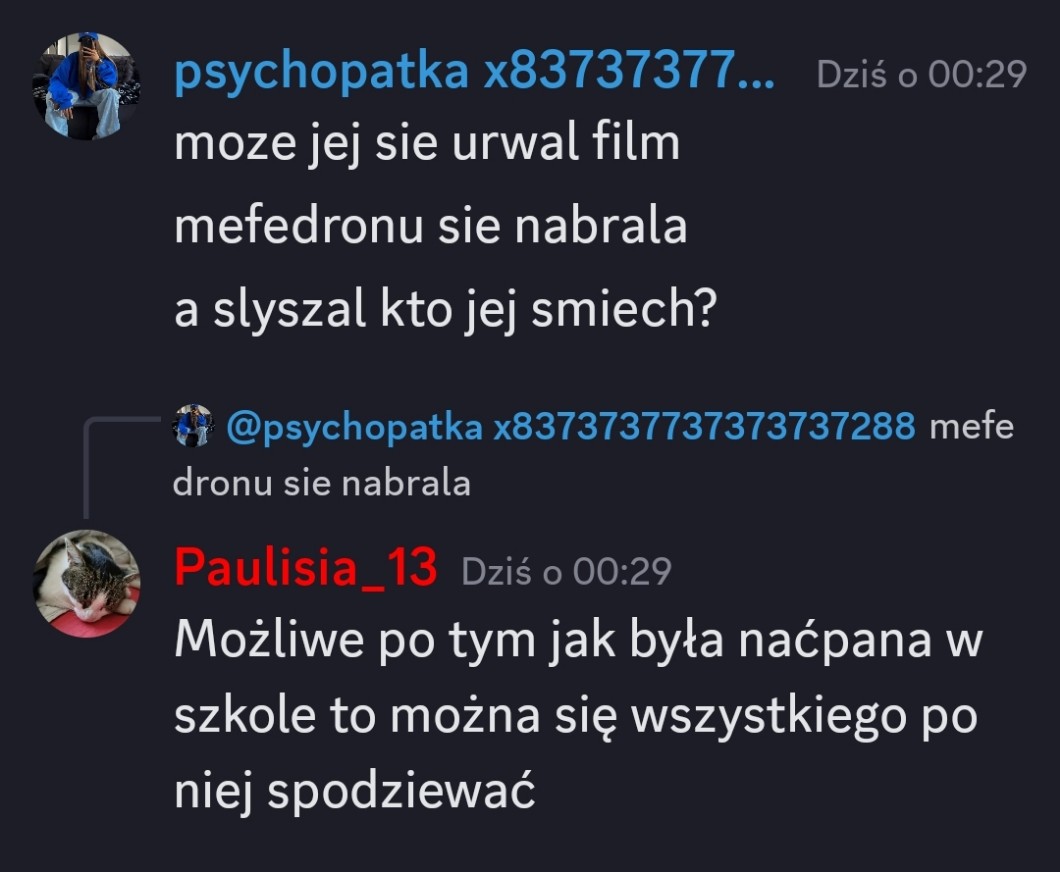The image size is (1060, 872).
Task: Select message 'moze jej sie urwal film'
Action: pos(427,145)
